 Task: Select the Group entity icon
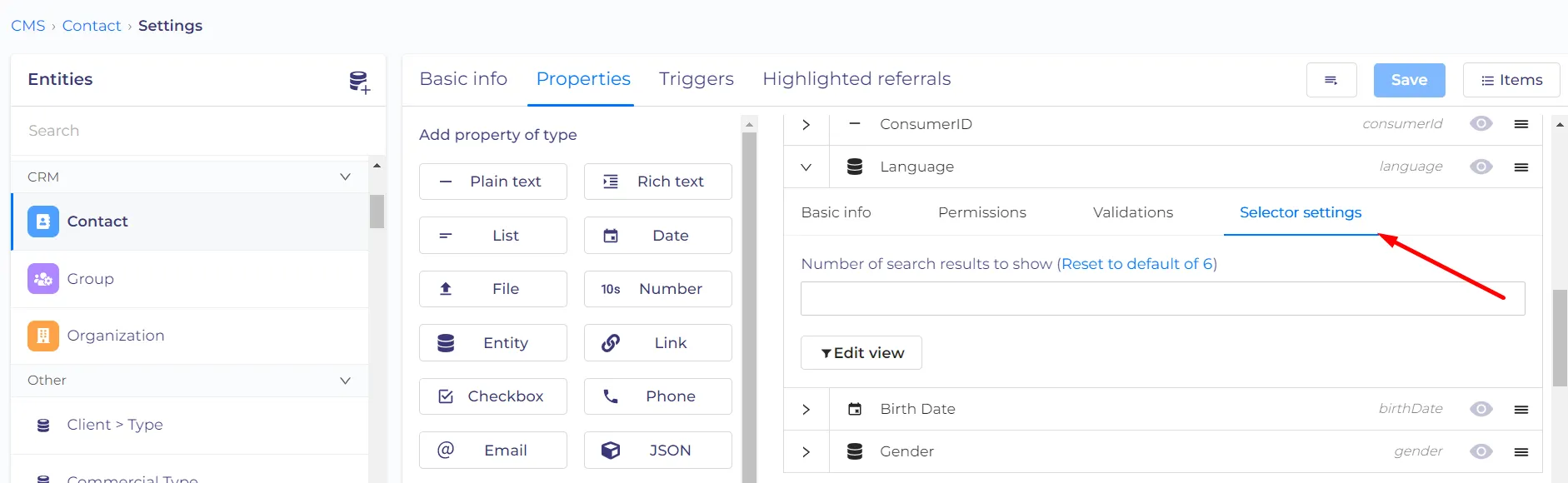43,279
